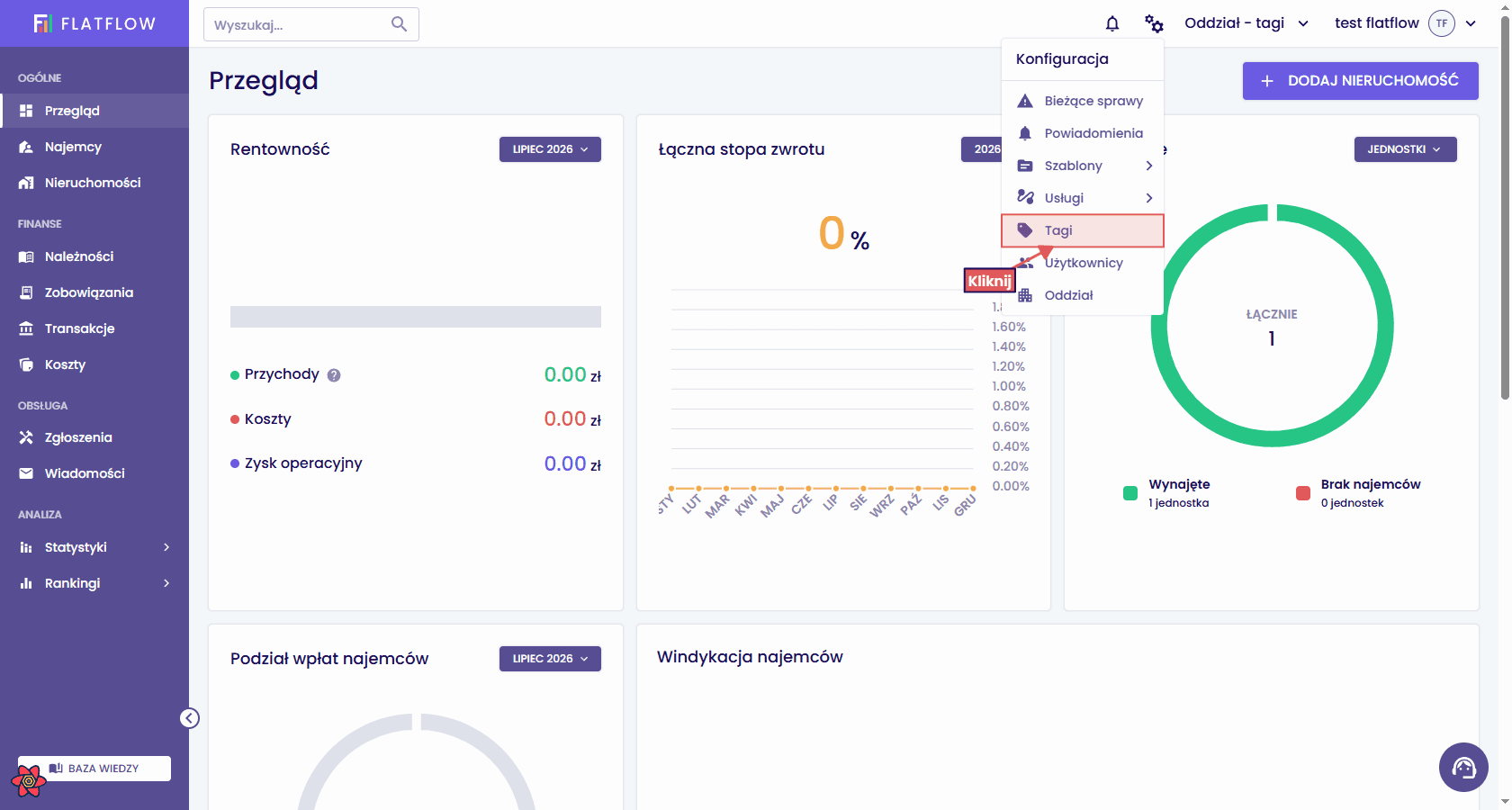Expand the Rankingi submenu chevron

(x=166, y=583)
